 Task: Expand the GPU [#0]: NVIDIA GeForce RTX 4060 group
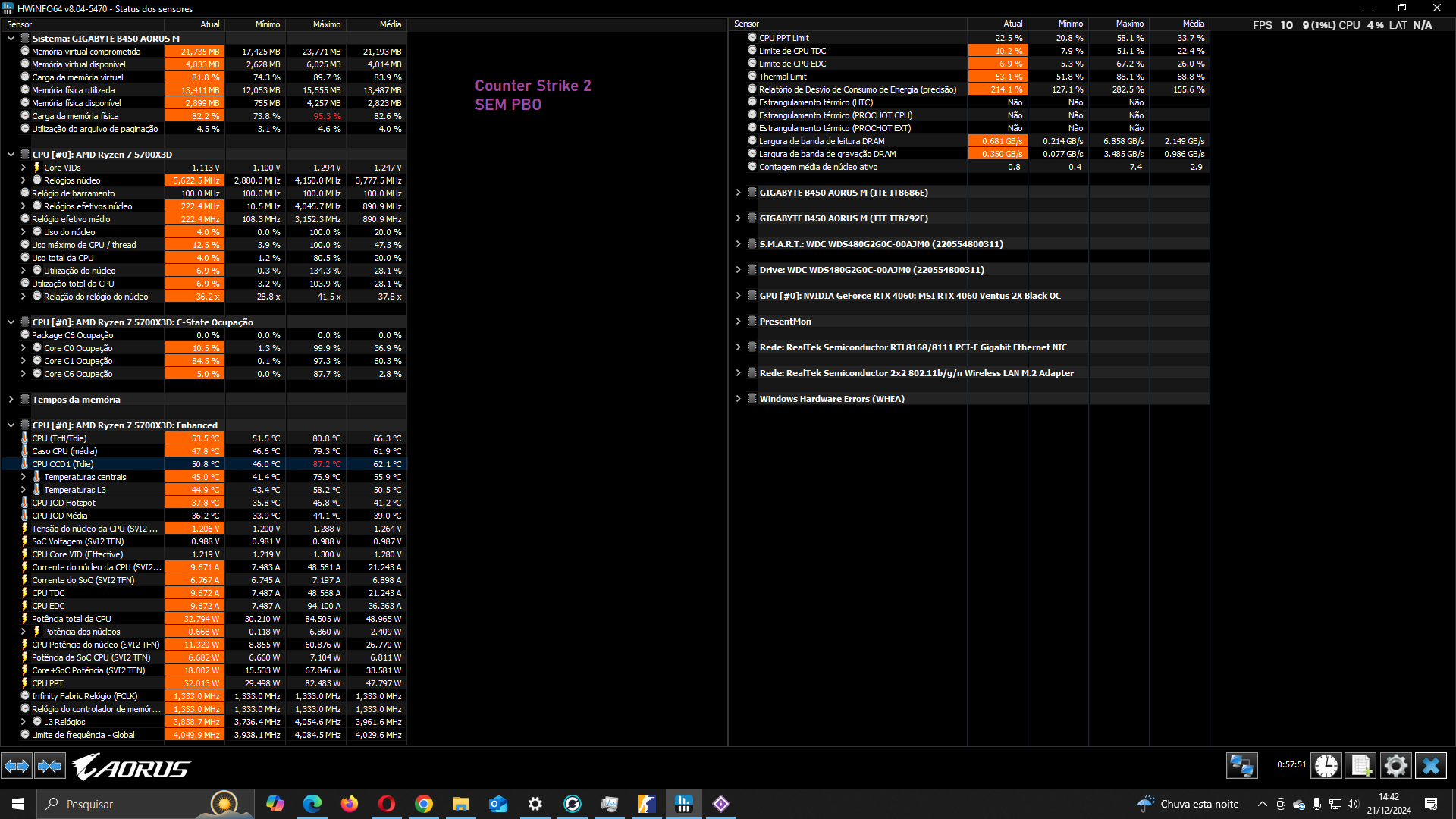click(x=738, y=296)
